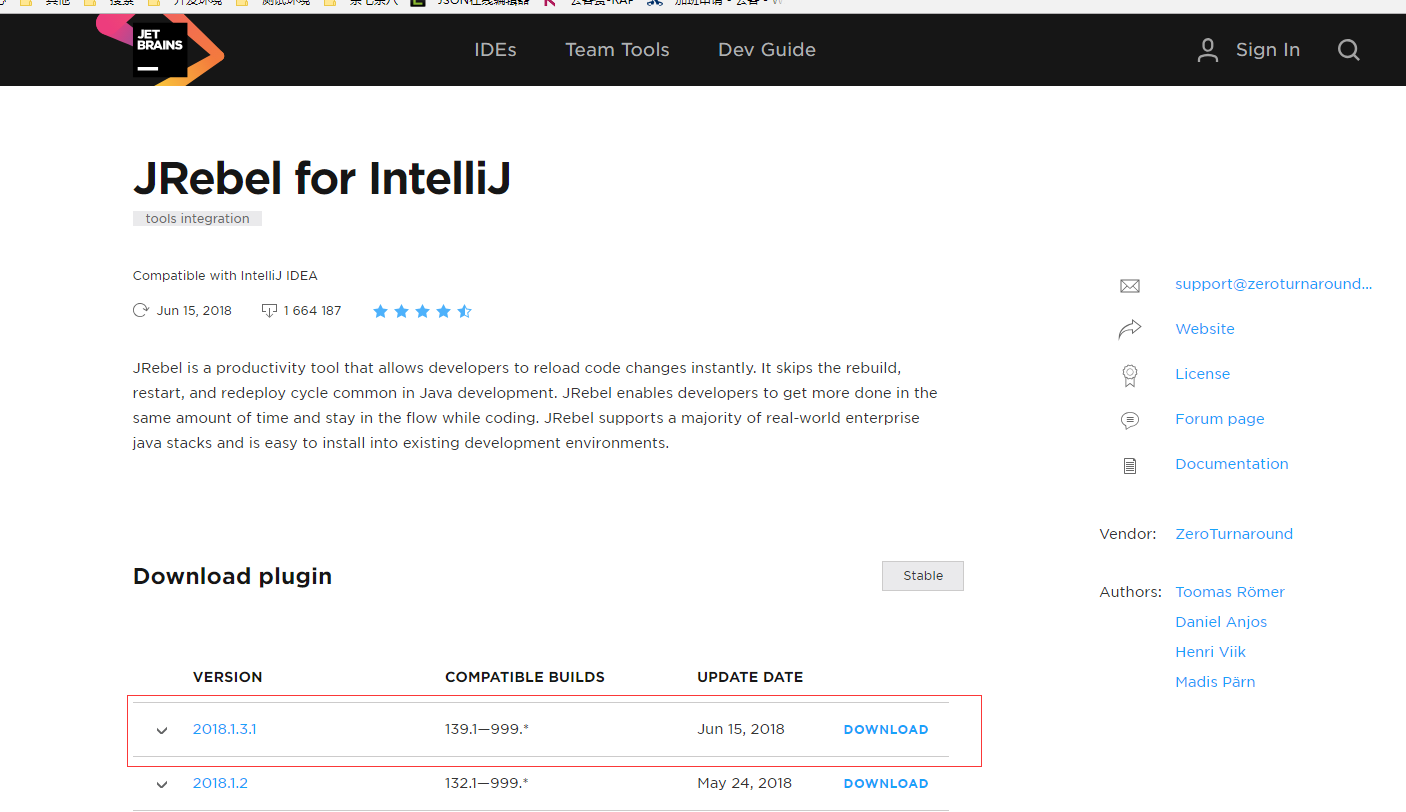Click the Sign In user icon

tap(1207, 50)
